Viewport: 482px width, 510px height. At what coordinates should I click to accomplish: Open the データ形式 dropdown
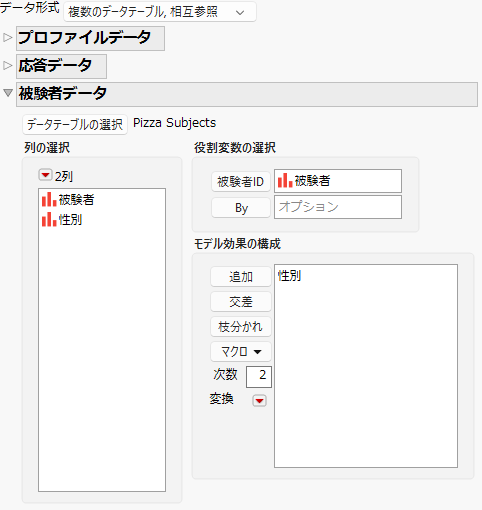pos(160,12)
